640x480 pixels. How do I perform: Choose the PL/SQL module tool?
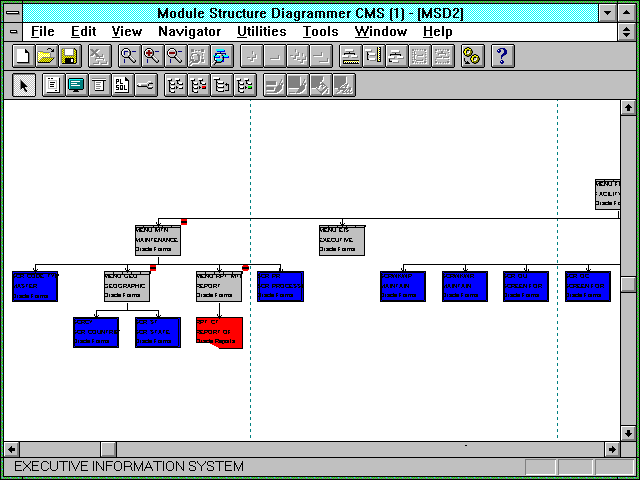(x=121, y=85)
